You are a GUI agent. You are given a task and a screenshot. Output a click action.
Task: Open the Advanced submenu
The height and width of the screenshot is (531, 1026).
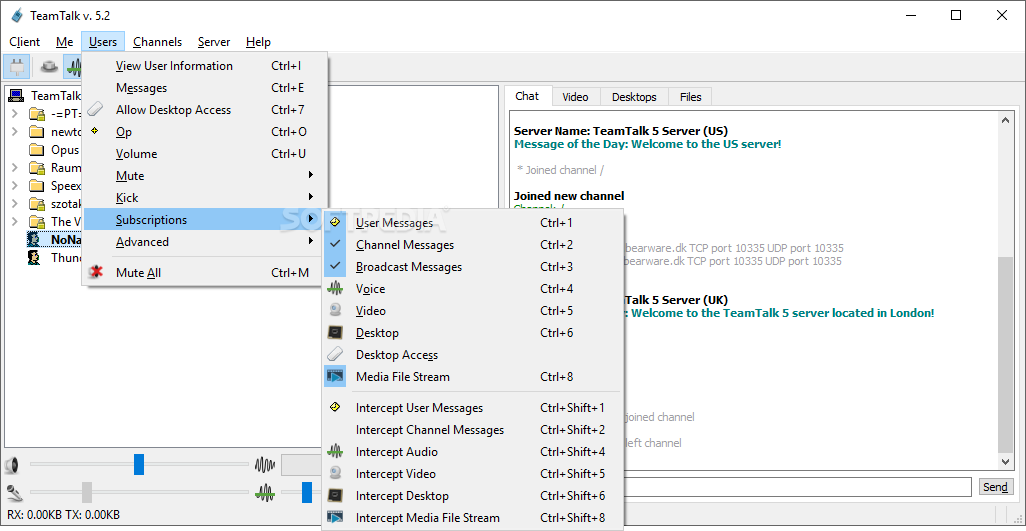(205, 241)
